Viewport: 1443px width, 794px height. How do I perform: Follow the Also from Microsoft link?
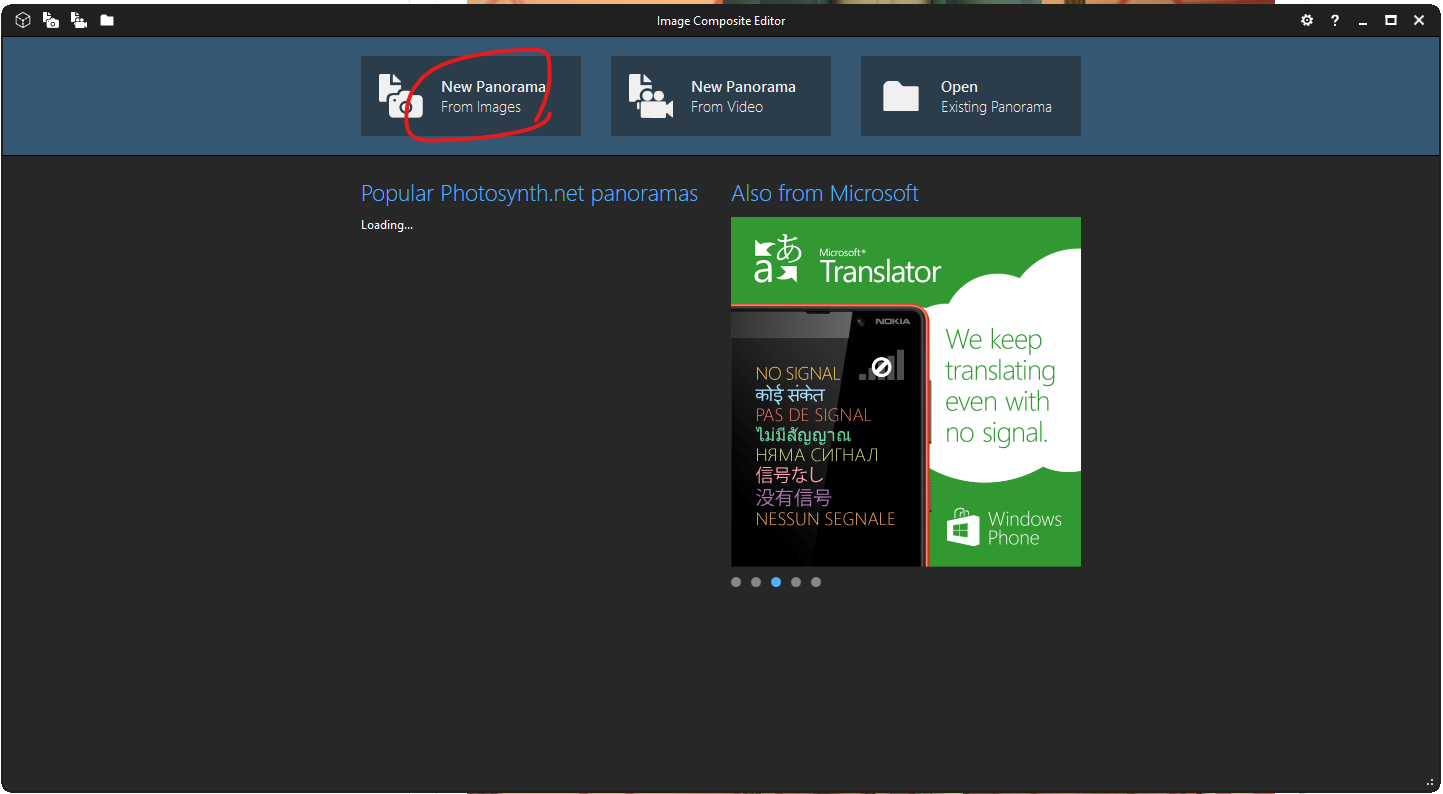[825, 194]
